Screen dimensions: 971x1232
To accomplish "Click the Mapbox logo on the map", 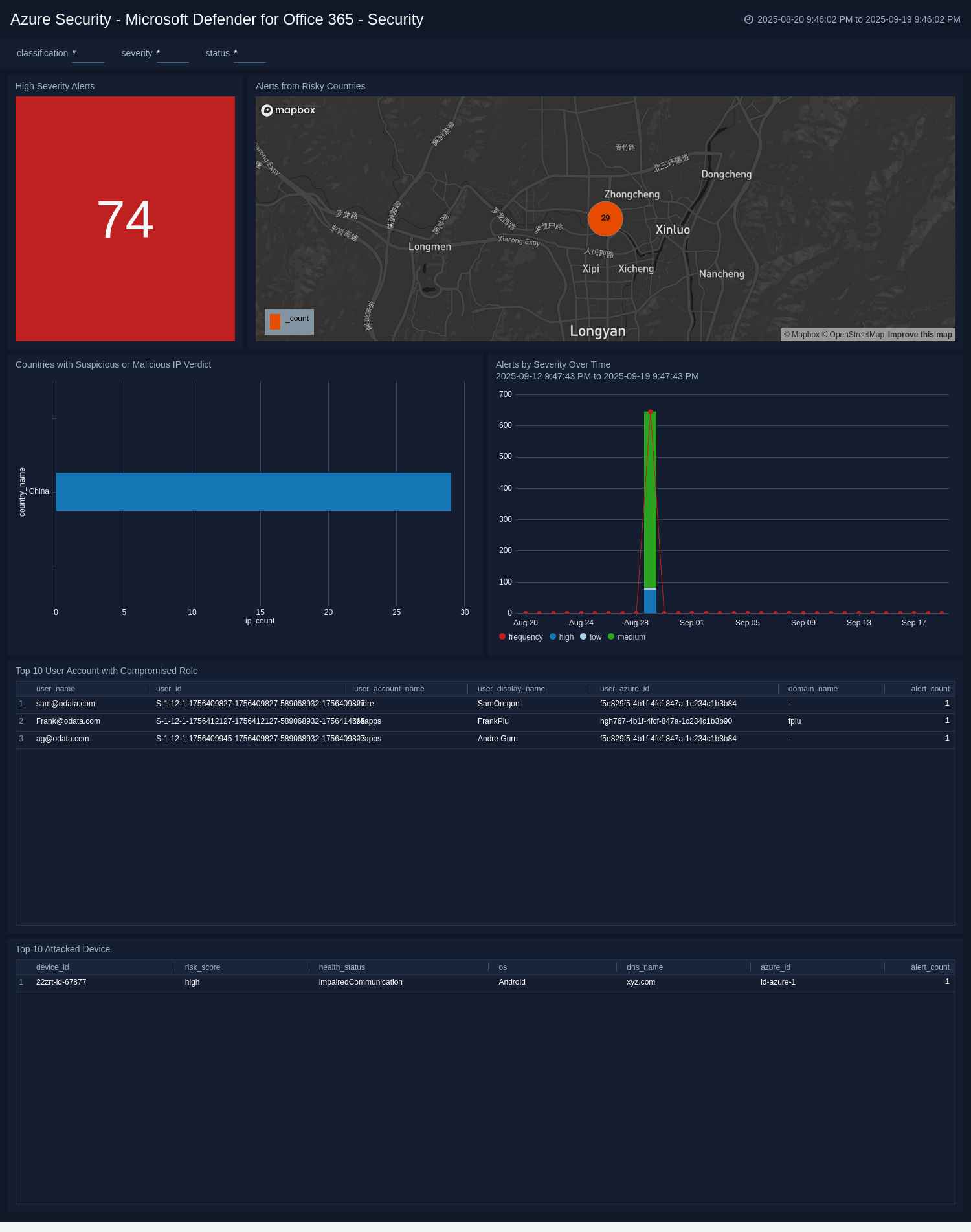I will (x=288, y=110).
